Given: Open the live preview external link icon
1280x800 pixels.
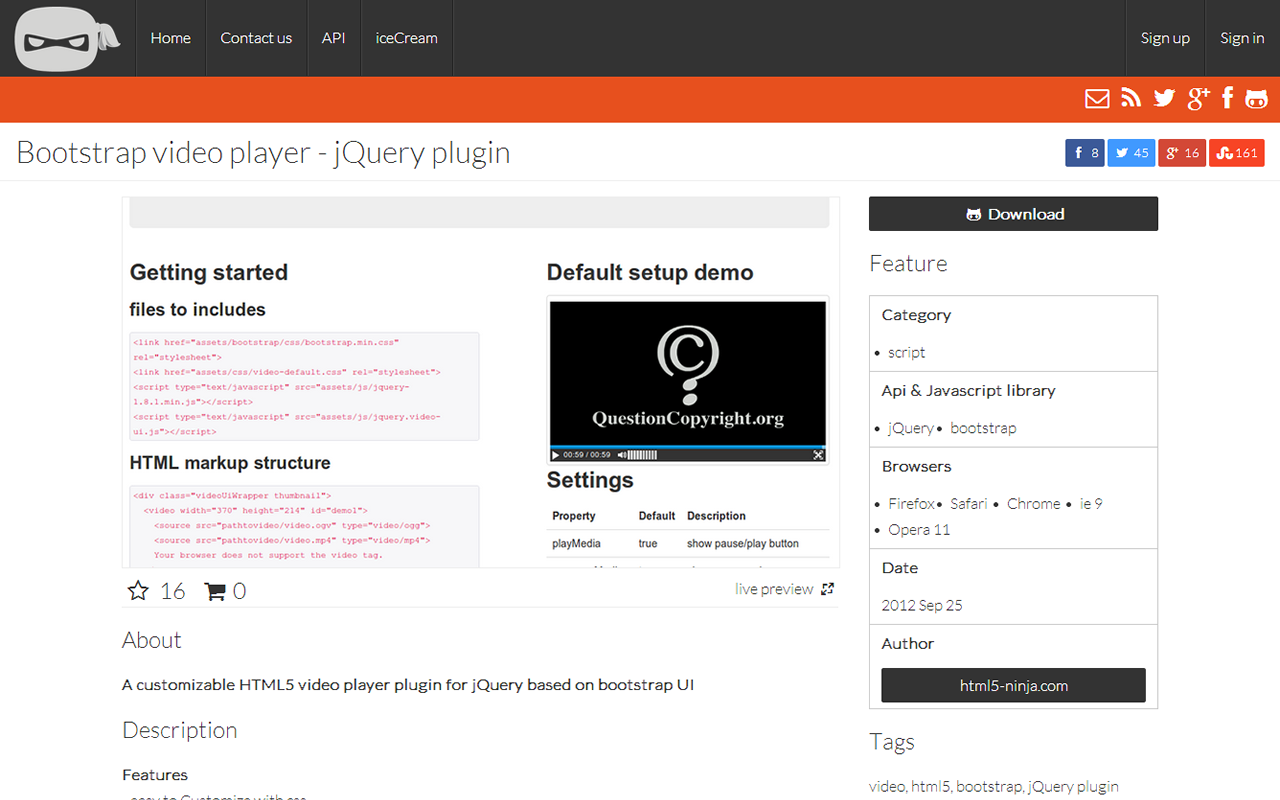Looking at the screenshot, I should click(x=827, y=589).
